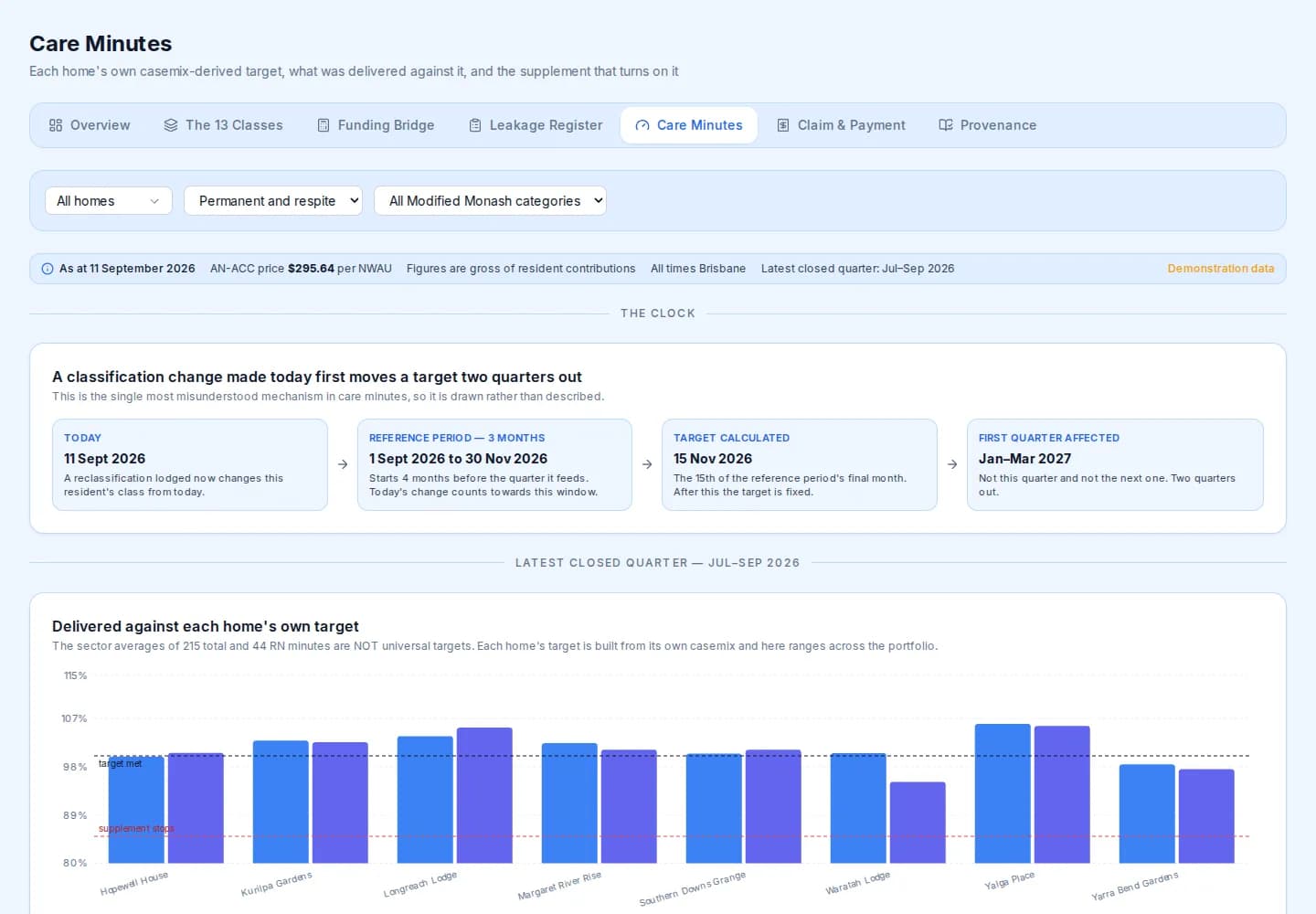Click the 'Delivered against each home's own target' heading
1316x914 pixels.
tap(206, 626)
